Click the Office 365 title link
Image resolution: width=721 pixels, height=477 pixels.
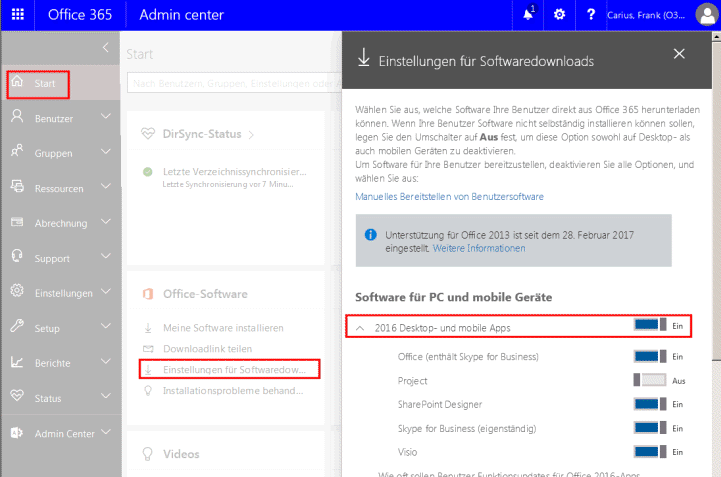pos(80,15)
